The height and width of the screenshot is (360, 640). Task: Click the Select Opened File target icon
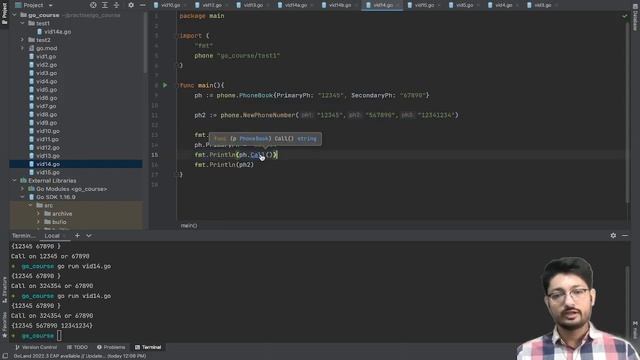(x=93, y=5)
